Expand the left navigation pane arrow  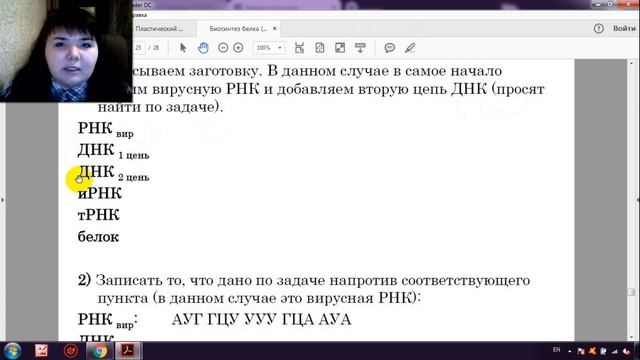point(3,200)
